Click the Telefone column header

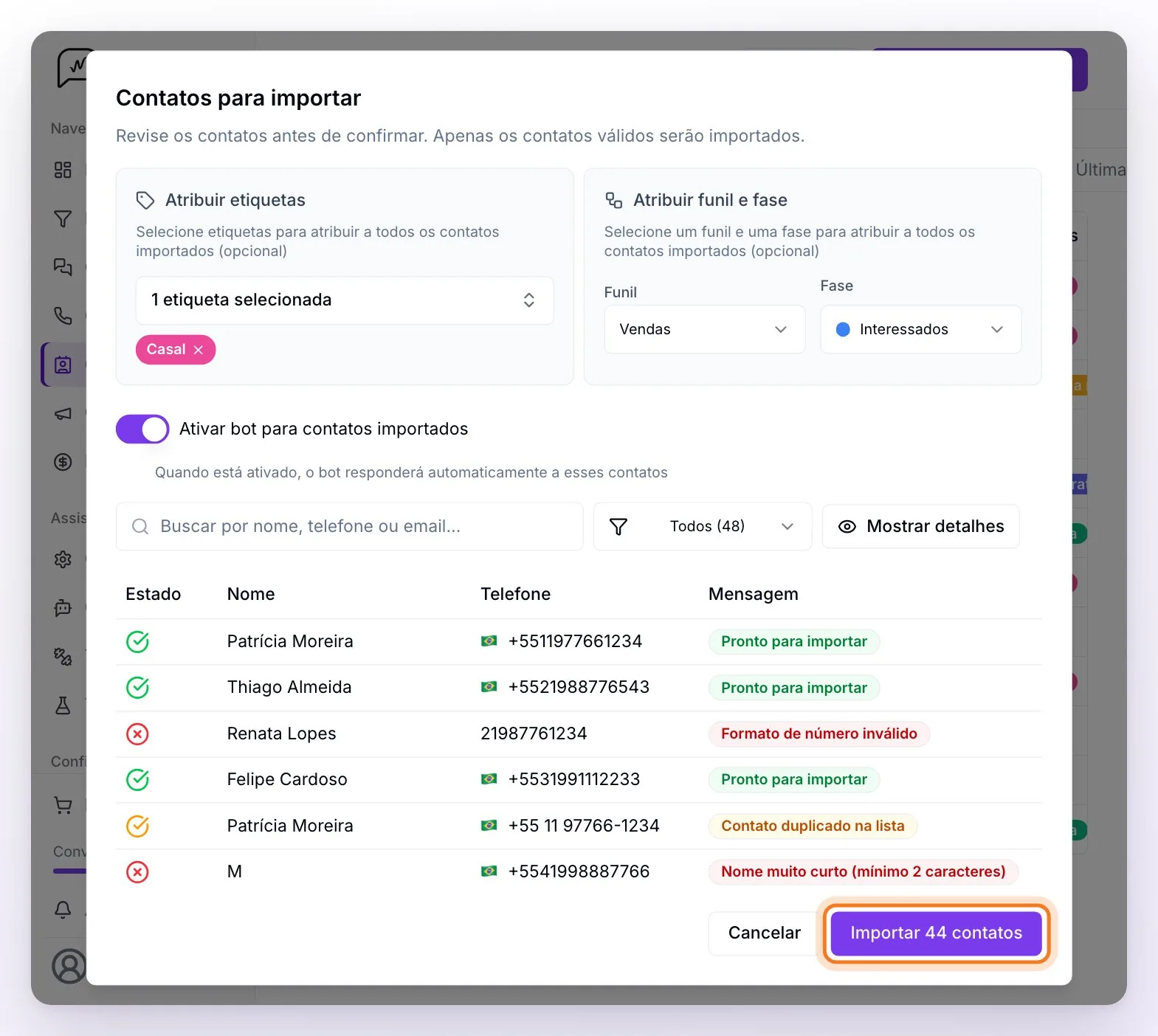[x=515, y=594]
